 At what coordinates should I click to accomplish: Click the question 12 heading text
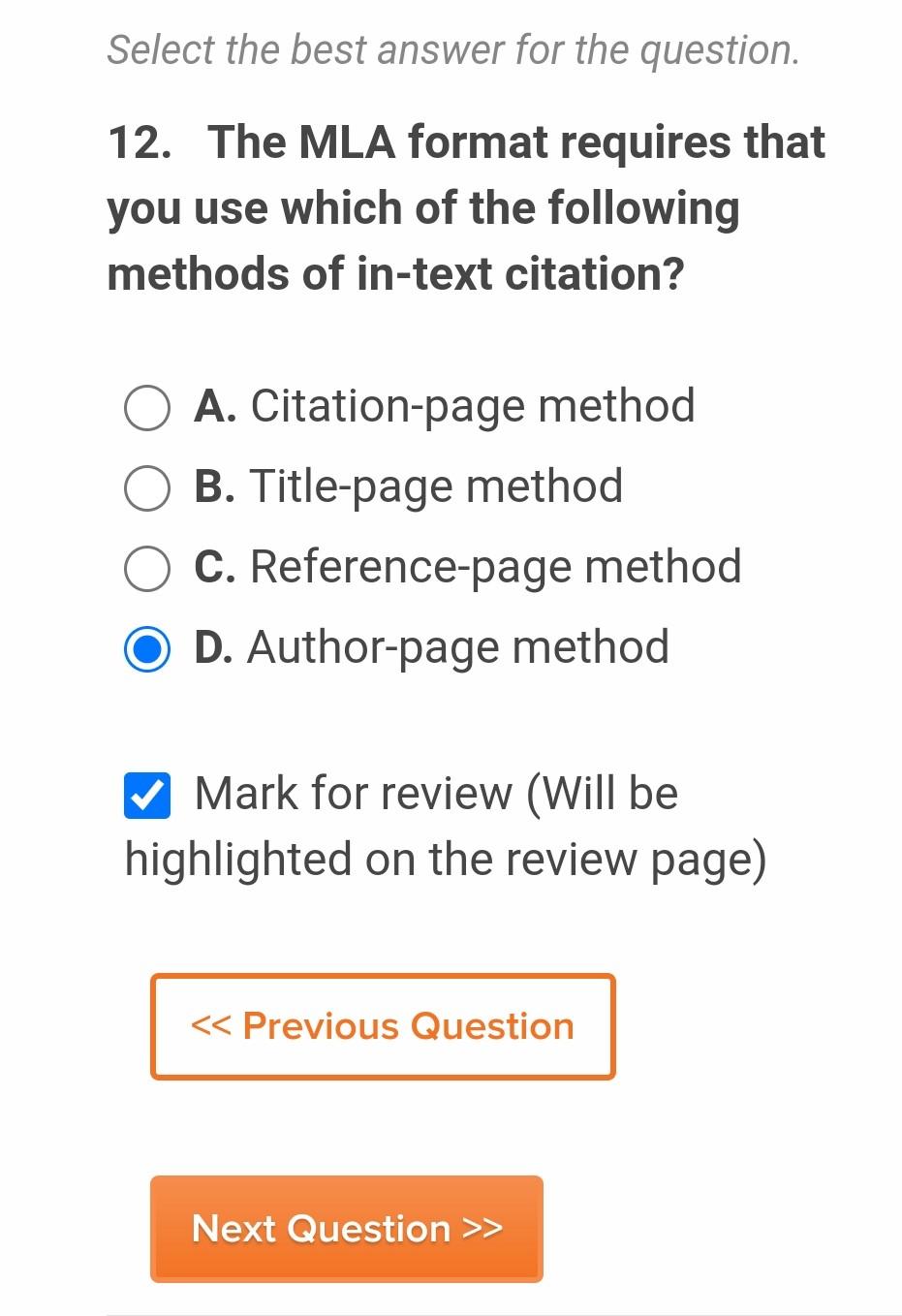coord(465,207)
